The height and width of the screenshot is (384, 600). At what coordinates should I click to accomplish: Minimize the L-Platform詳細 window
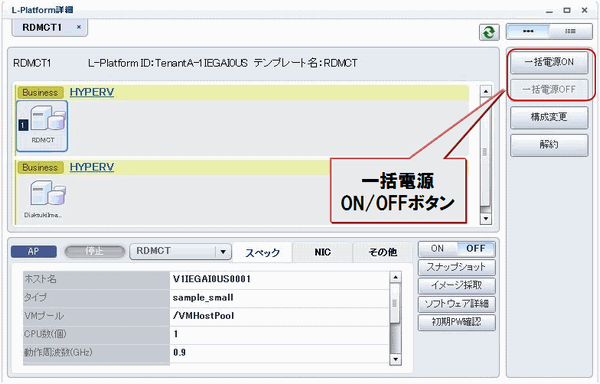(x=549, y=10)
